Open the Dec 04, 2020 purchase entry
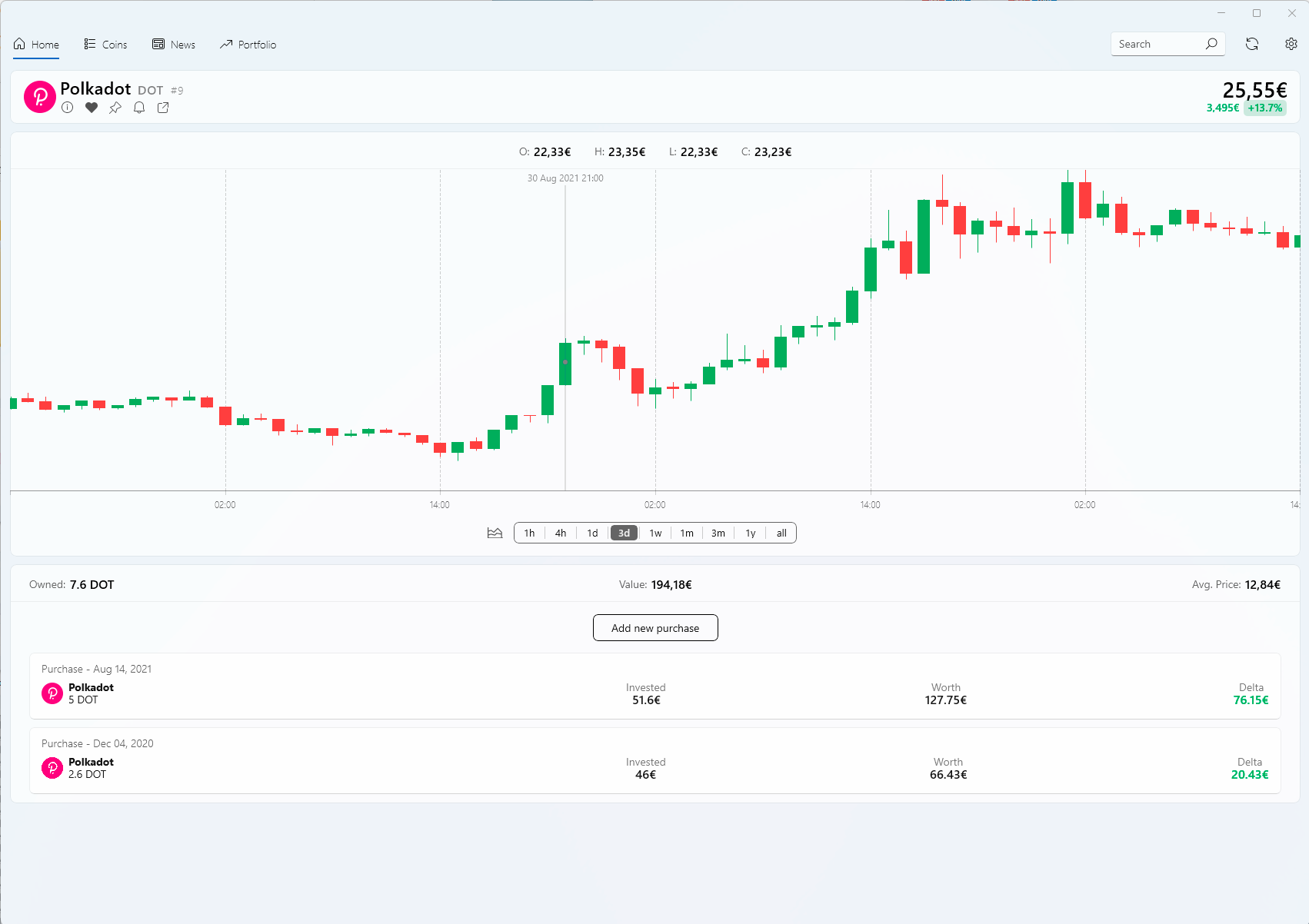This screenshot has width=1309, height=924. pyautogui.click(x=655, y=761)
